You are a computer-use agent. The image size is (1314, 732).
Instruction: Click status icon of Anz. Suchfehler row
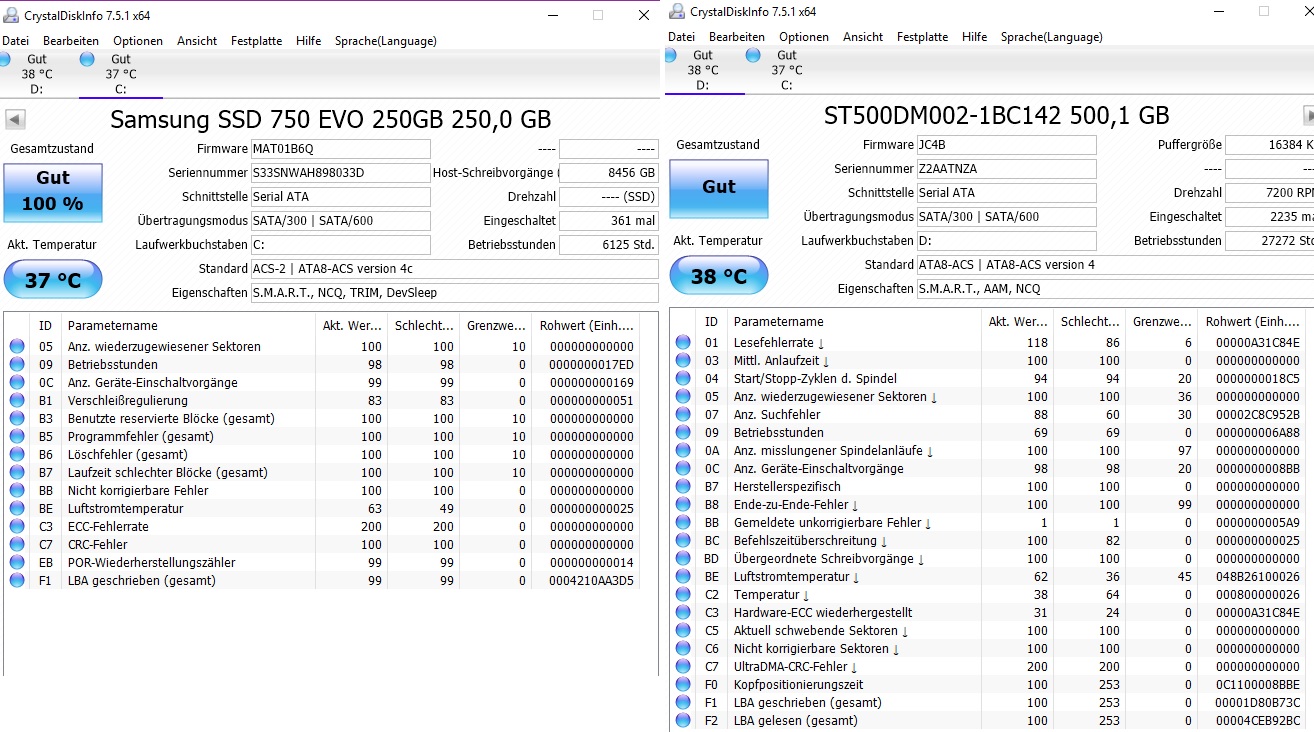[x=683, y=415]
